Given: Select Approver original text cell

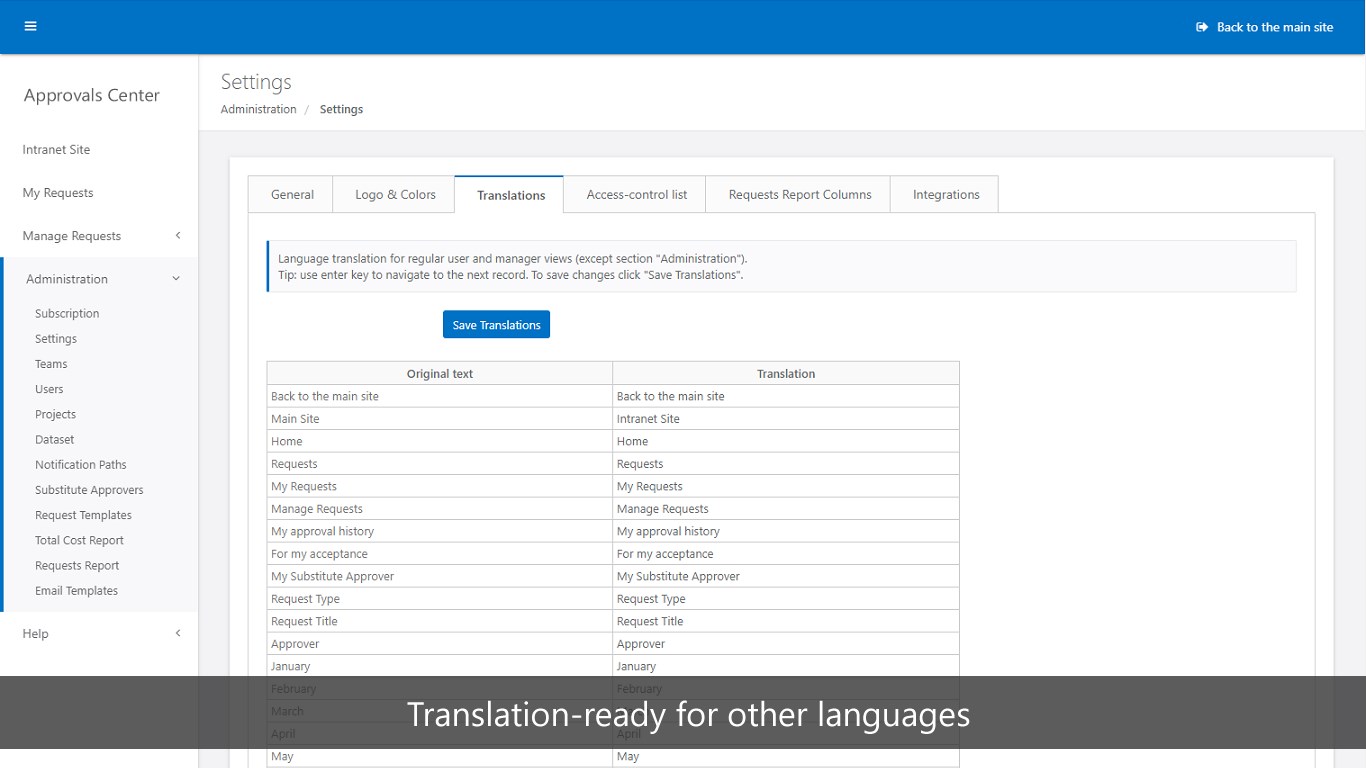Looking at the screenshot, I should (440, 644).
